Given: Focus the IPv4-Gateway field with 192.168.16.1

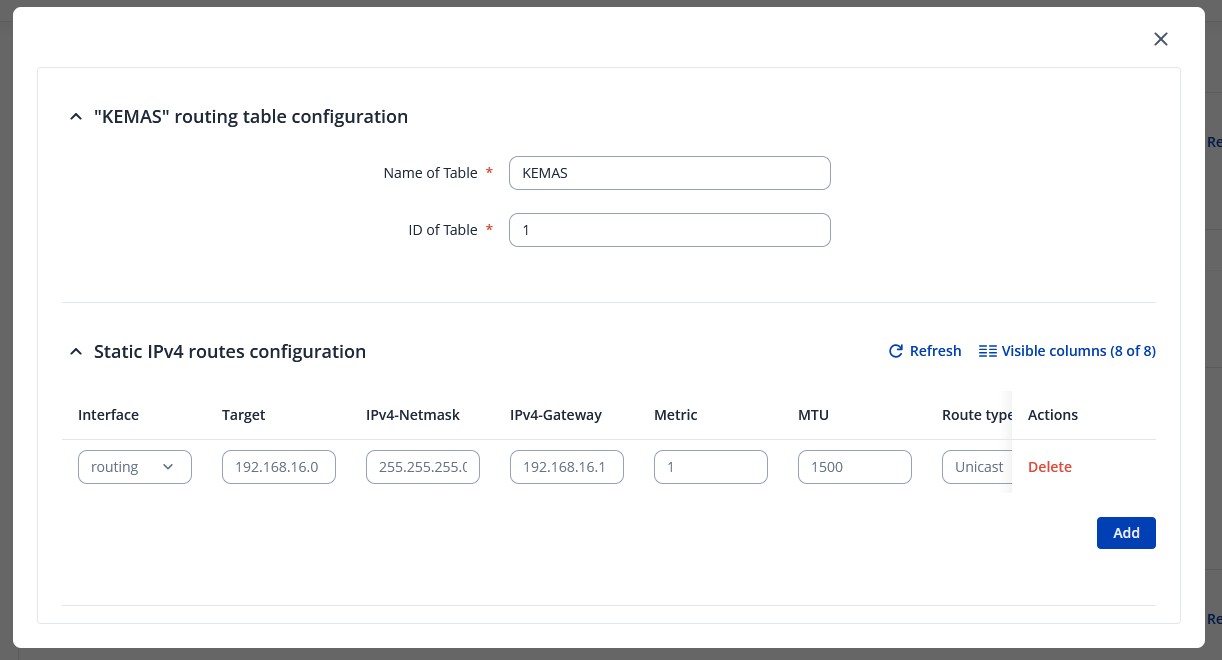Looking at the screenshot, I should pos(566,467).
